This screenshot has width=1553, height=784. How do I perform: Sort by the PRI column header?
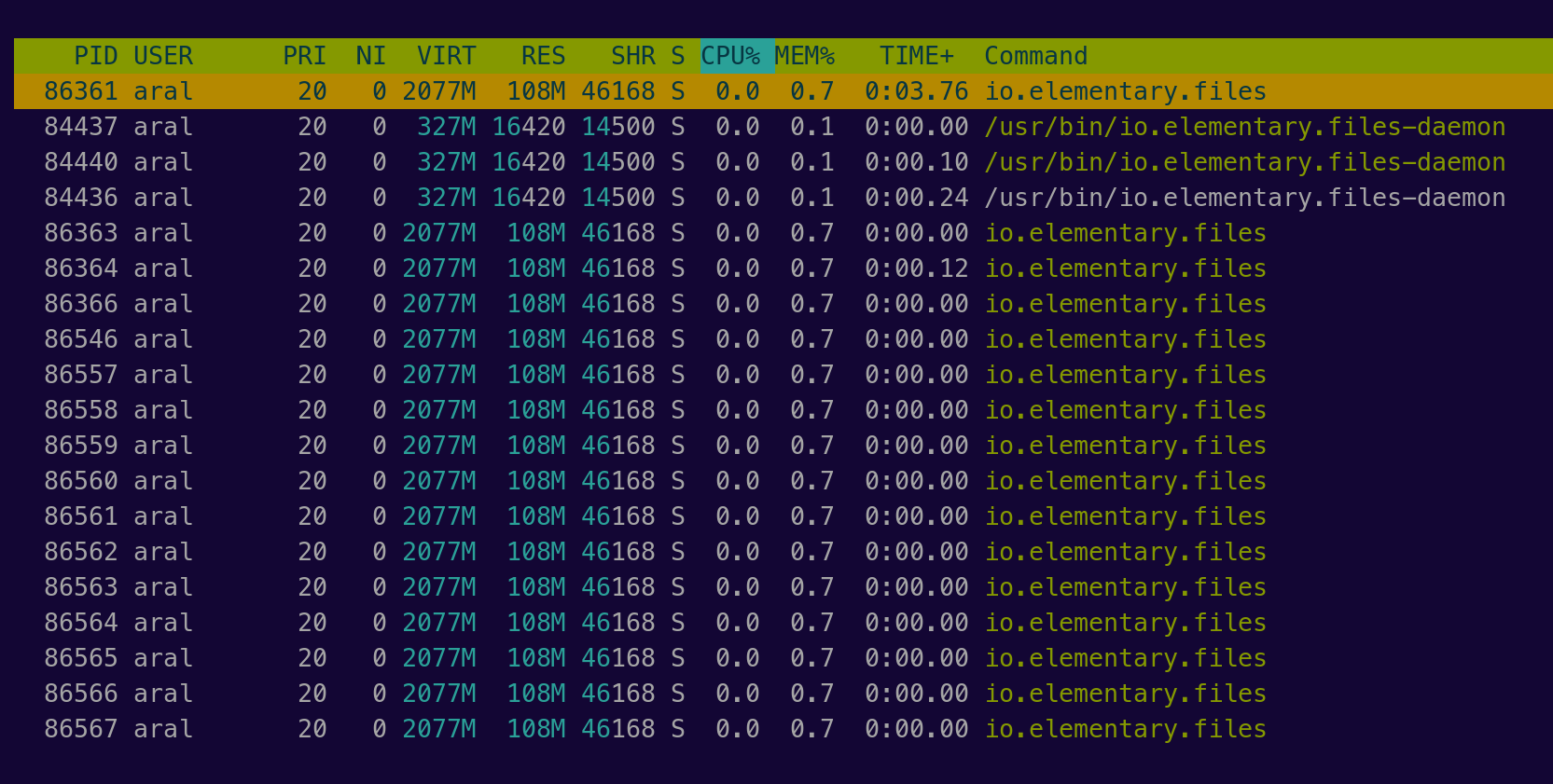click(305, 56)
